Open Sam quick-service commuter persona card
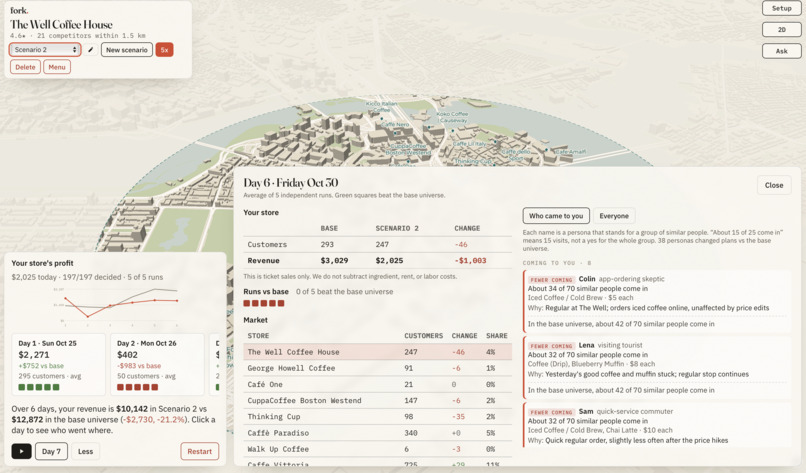 (656, 426)
